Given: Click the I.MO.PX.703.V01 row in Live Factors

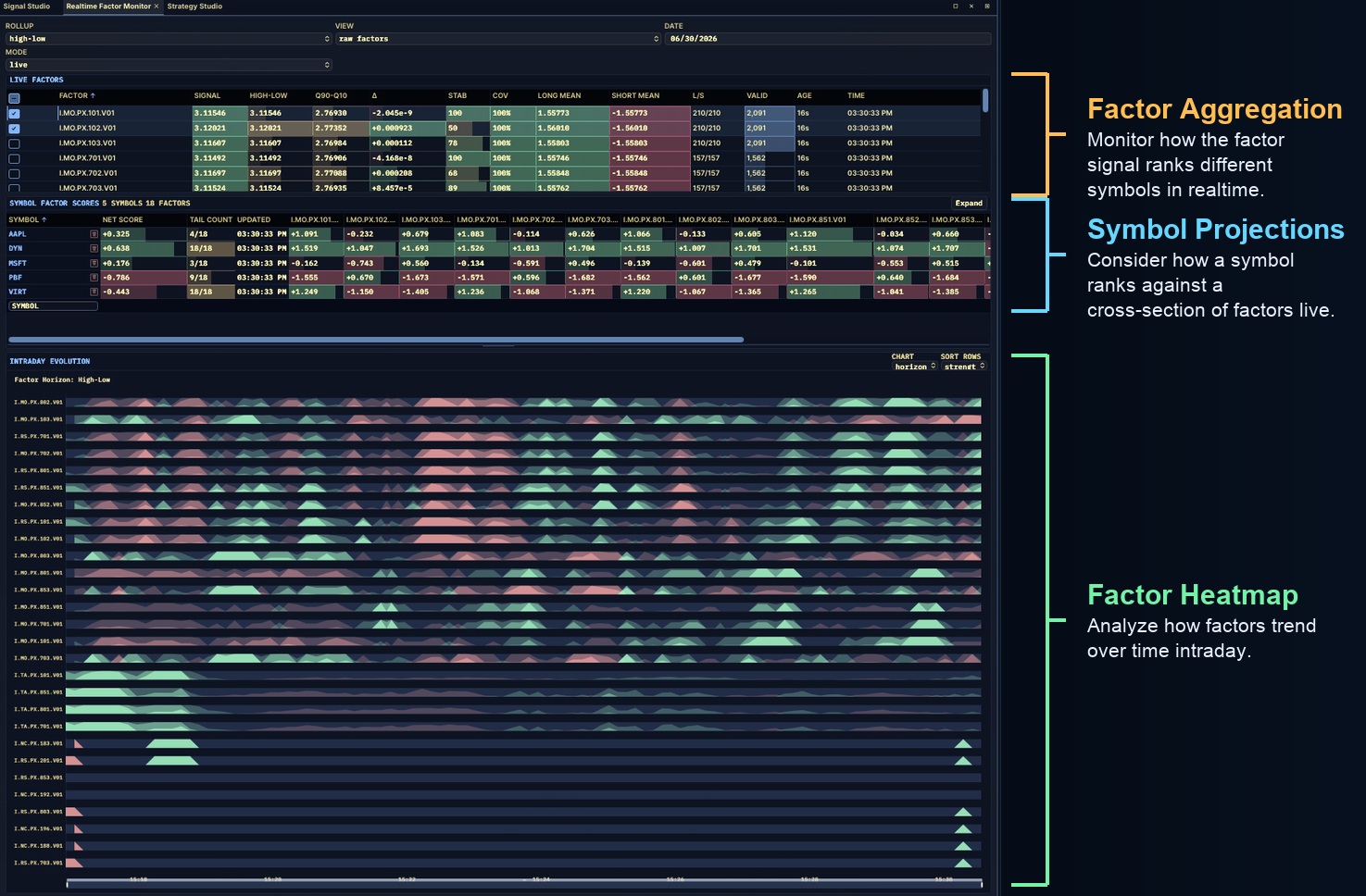Looking at the screenshot, I should click(494, 188).
